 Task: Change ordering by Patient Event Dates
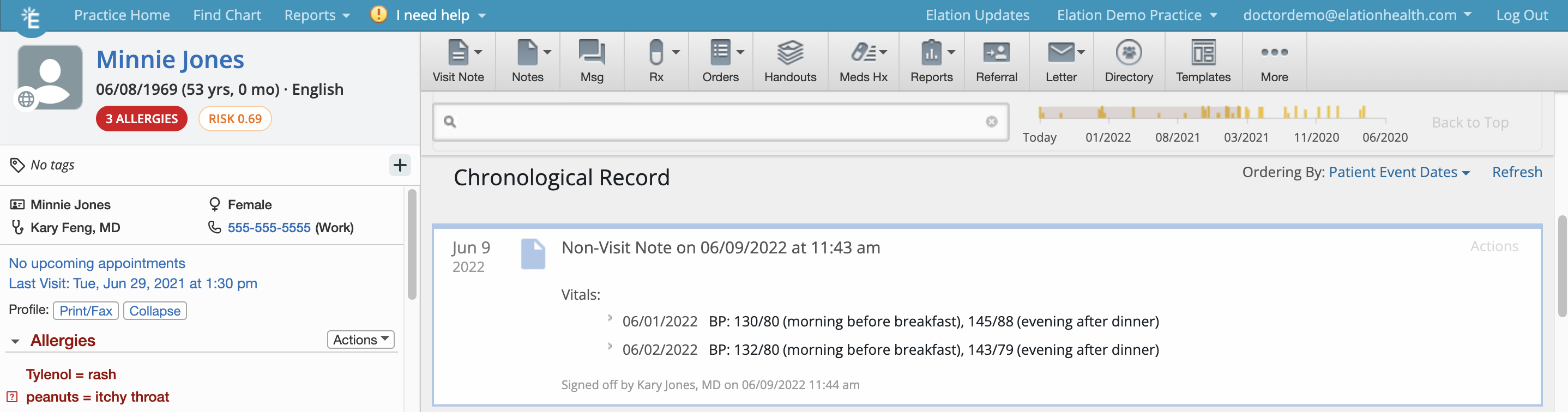tap(1399, 172)
